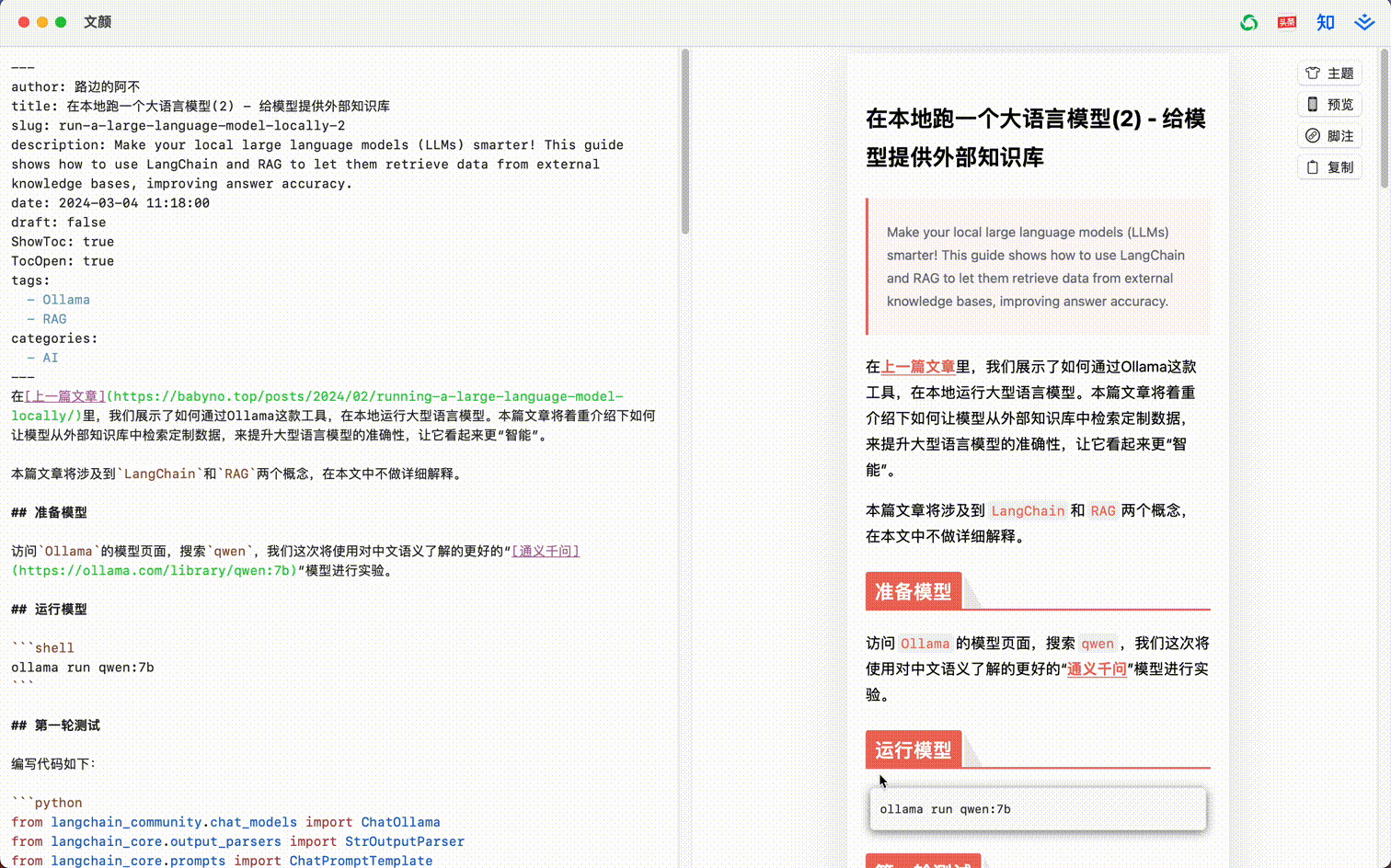
Task: Toggle the 脚注 footnote option
Action: tap(1329, 136)
